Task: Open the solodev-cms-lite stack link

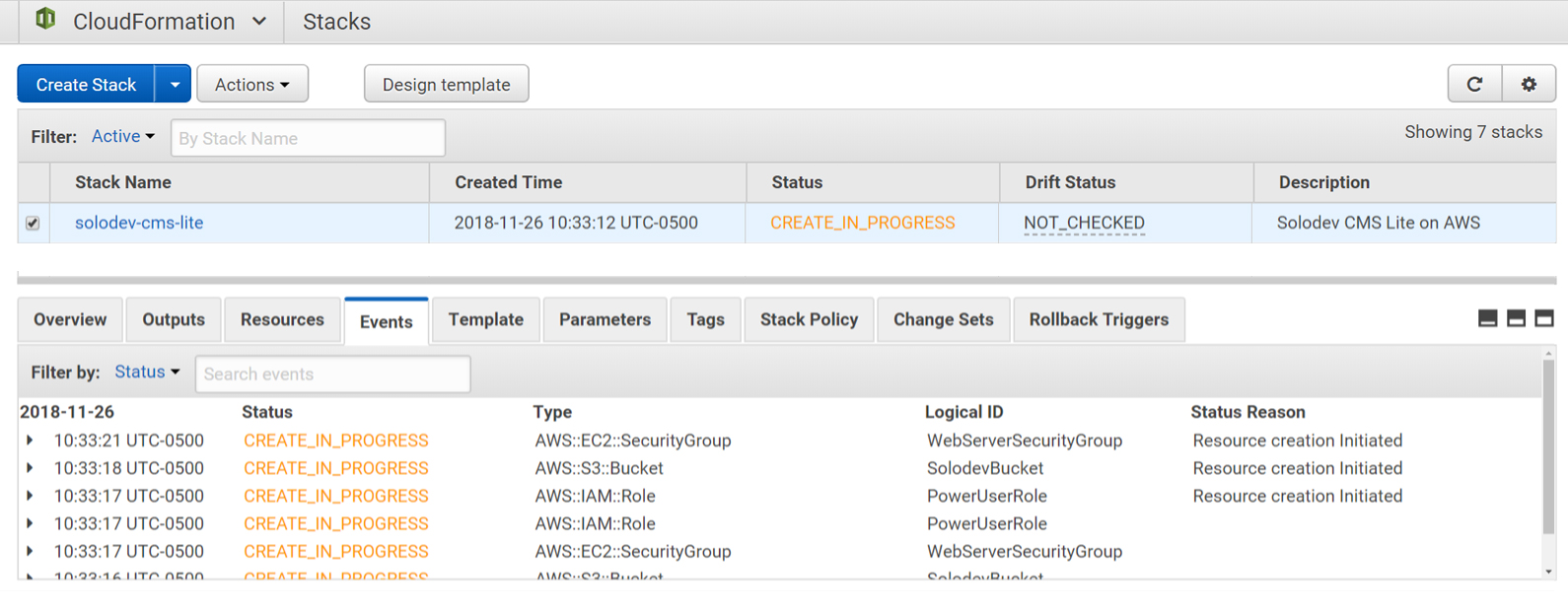Action: pos(139,223)
